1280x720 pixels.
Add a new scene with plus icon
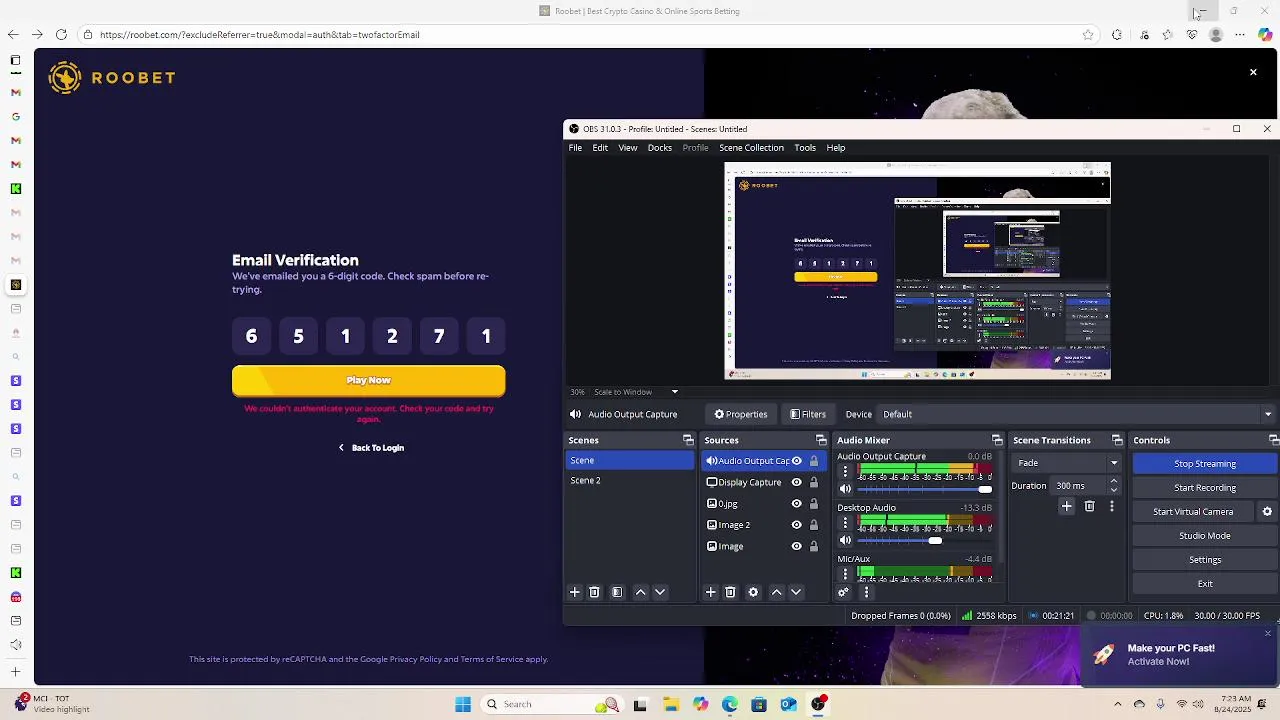[575, 592]
